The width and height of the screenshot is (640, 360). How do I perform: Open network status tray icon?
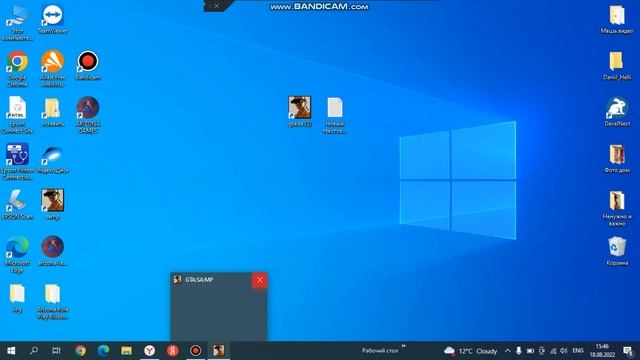[x=553, y=351]
